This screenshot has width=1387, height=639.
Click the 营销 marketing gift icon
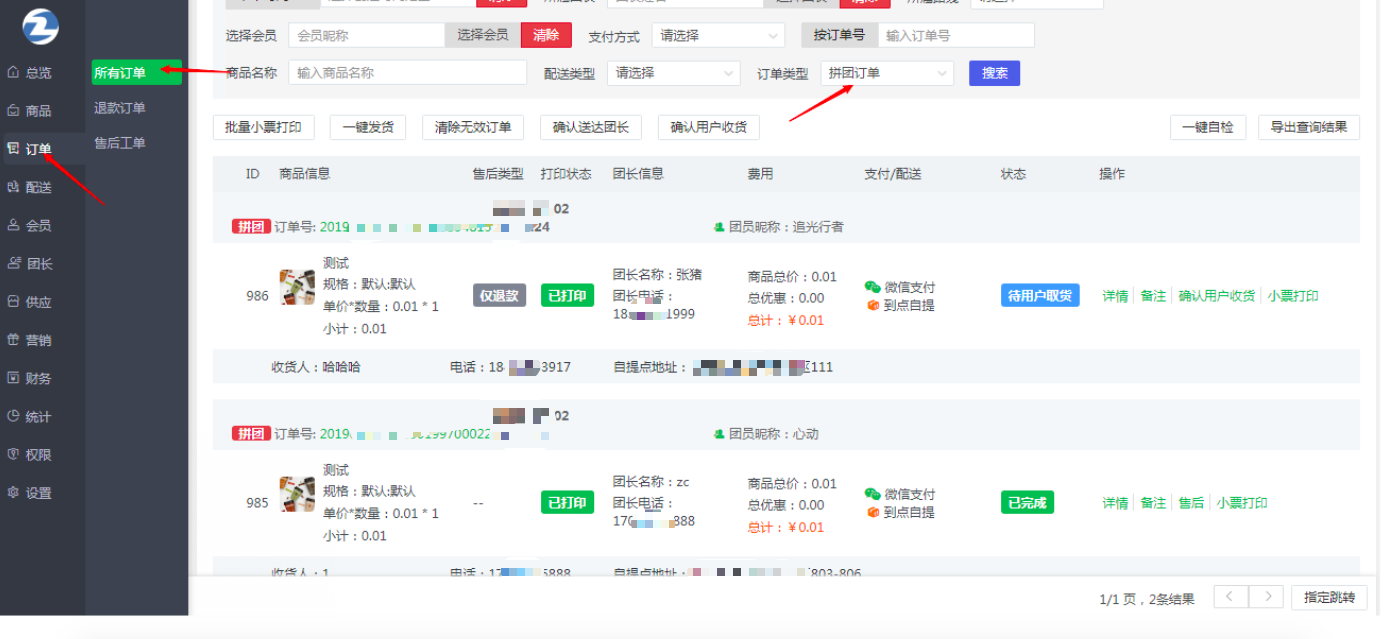click(14, 339)
